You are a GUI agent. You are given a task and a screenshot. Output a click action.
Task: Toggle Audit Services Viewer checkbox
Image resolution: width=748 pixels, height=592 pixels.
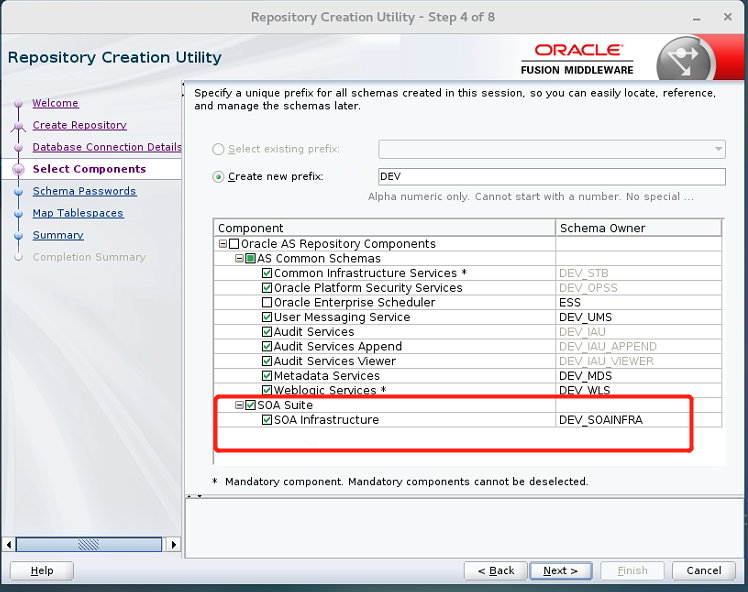click(x=267, y=361)
